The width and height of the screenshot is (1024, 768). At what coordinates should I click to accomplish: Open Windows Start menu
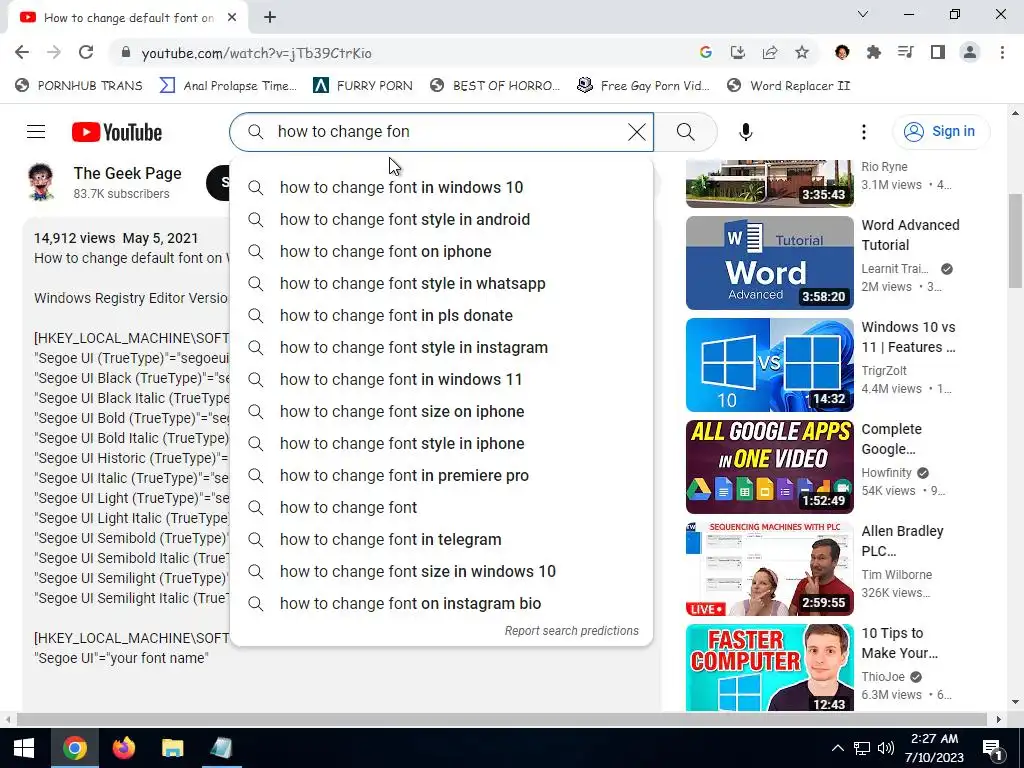click(24, 748)
